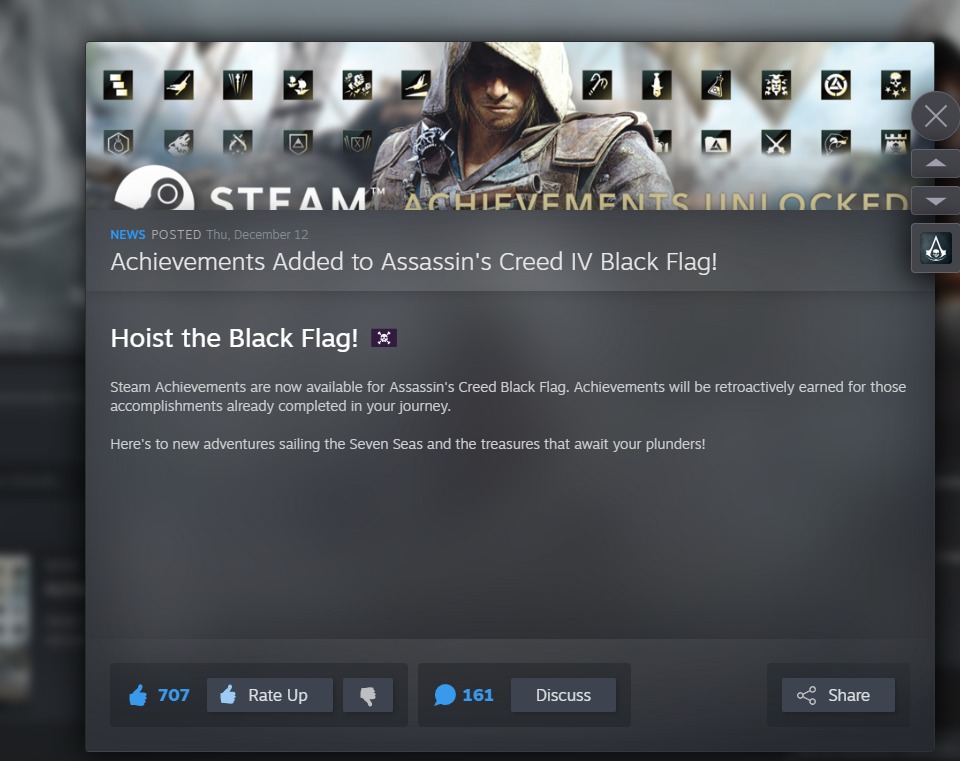
Task: Click the stacked blocks achievement icon
Action: pos(118,85)
